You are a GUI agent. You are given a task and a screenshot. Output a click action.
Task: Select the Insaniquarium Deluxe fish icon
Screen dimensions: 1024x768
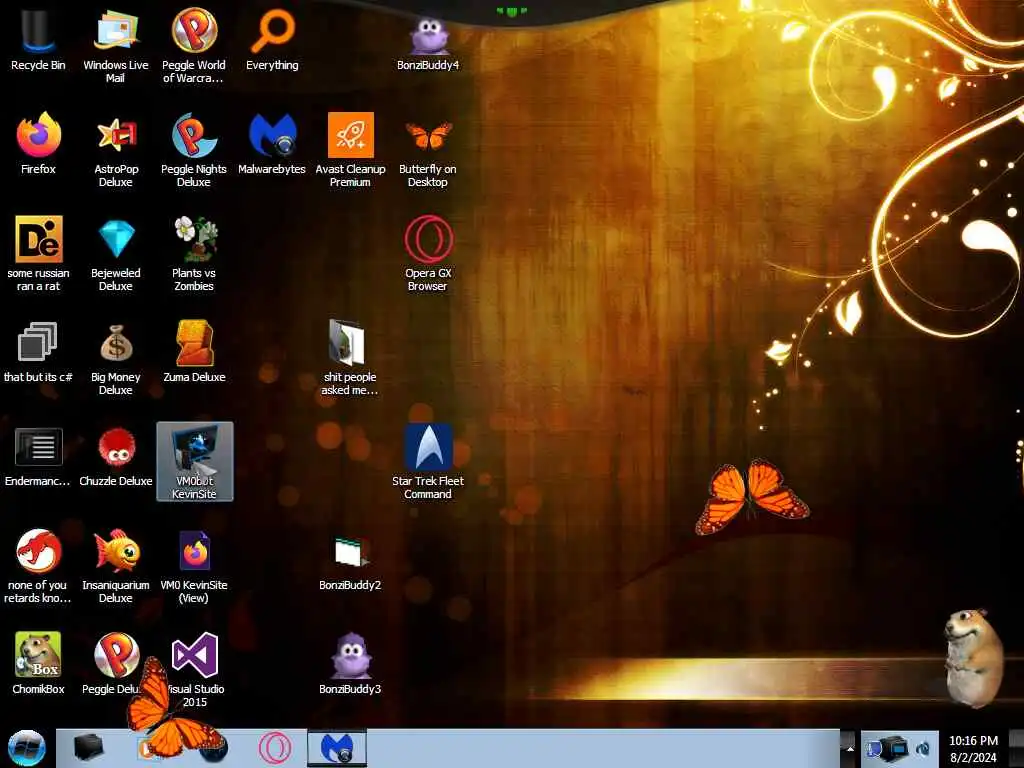pos(116,566)
